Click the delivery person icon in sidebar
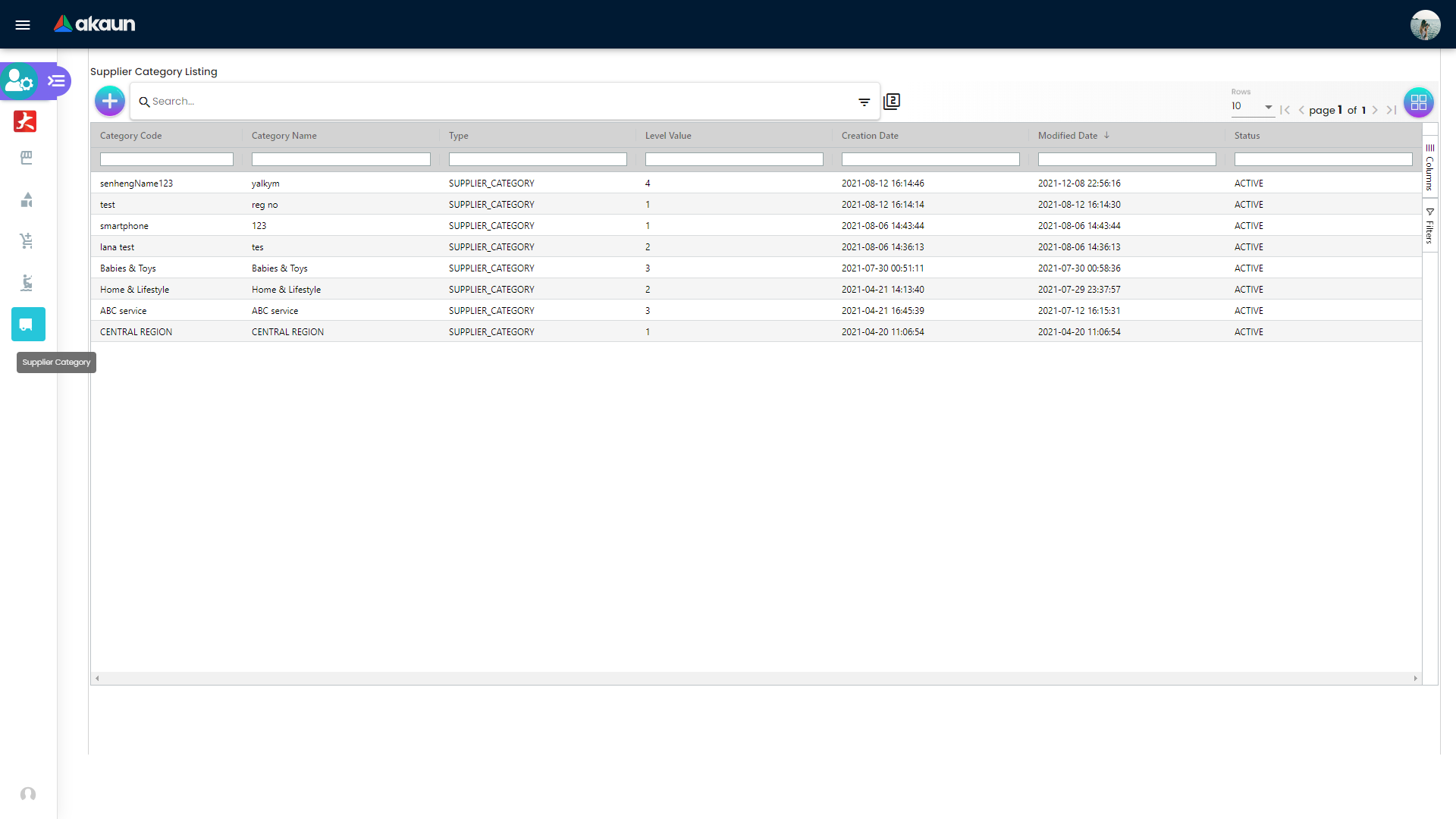The width and height of the screenshot is (1456, 819). tap(27, 282)
